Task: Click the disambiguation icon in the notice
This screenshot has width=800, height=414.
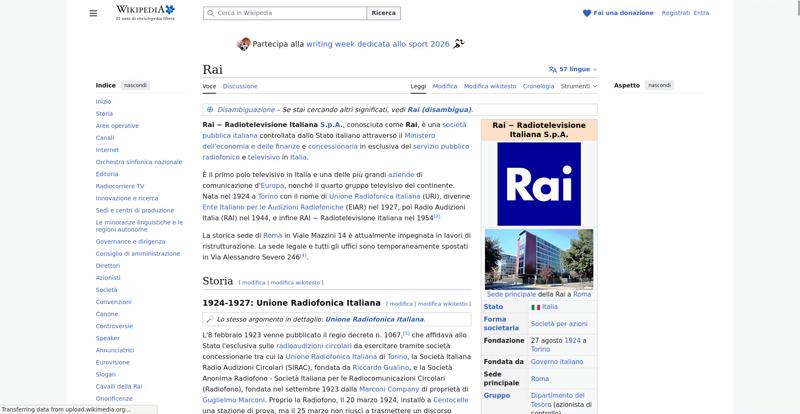Action: point(210,109)
